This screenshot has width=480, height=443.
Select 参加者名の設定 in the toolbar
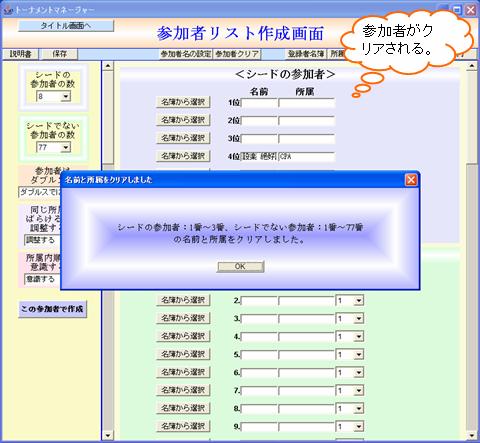[x=186, y=54]
